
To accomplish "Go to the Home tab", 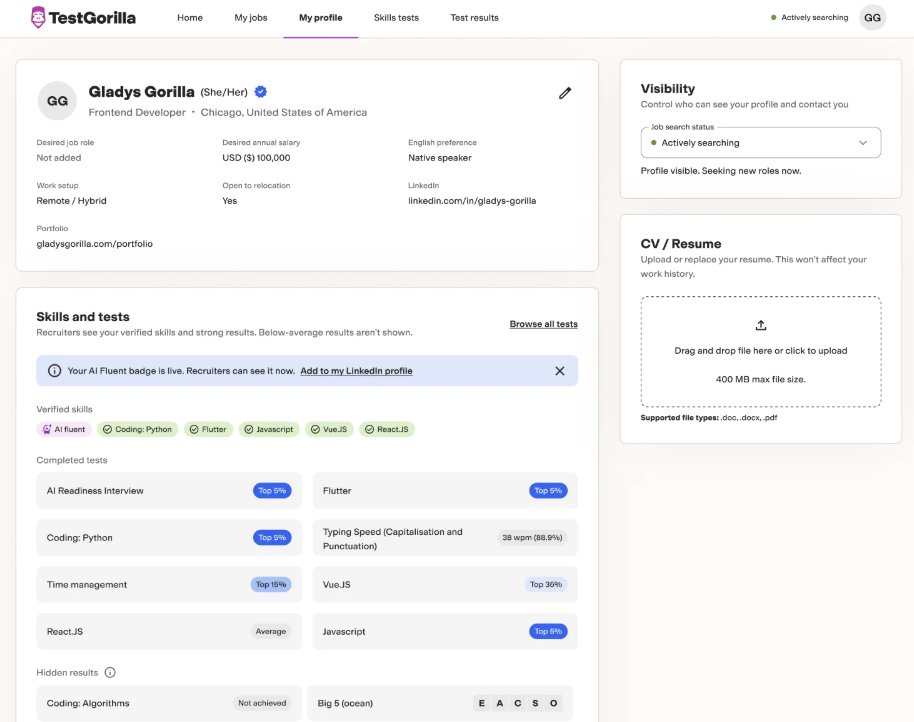I will coord(190,18).
